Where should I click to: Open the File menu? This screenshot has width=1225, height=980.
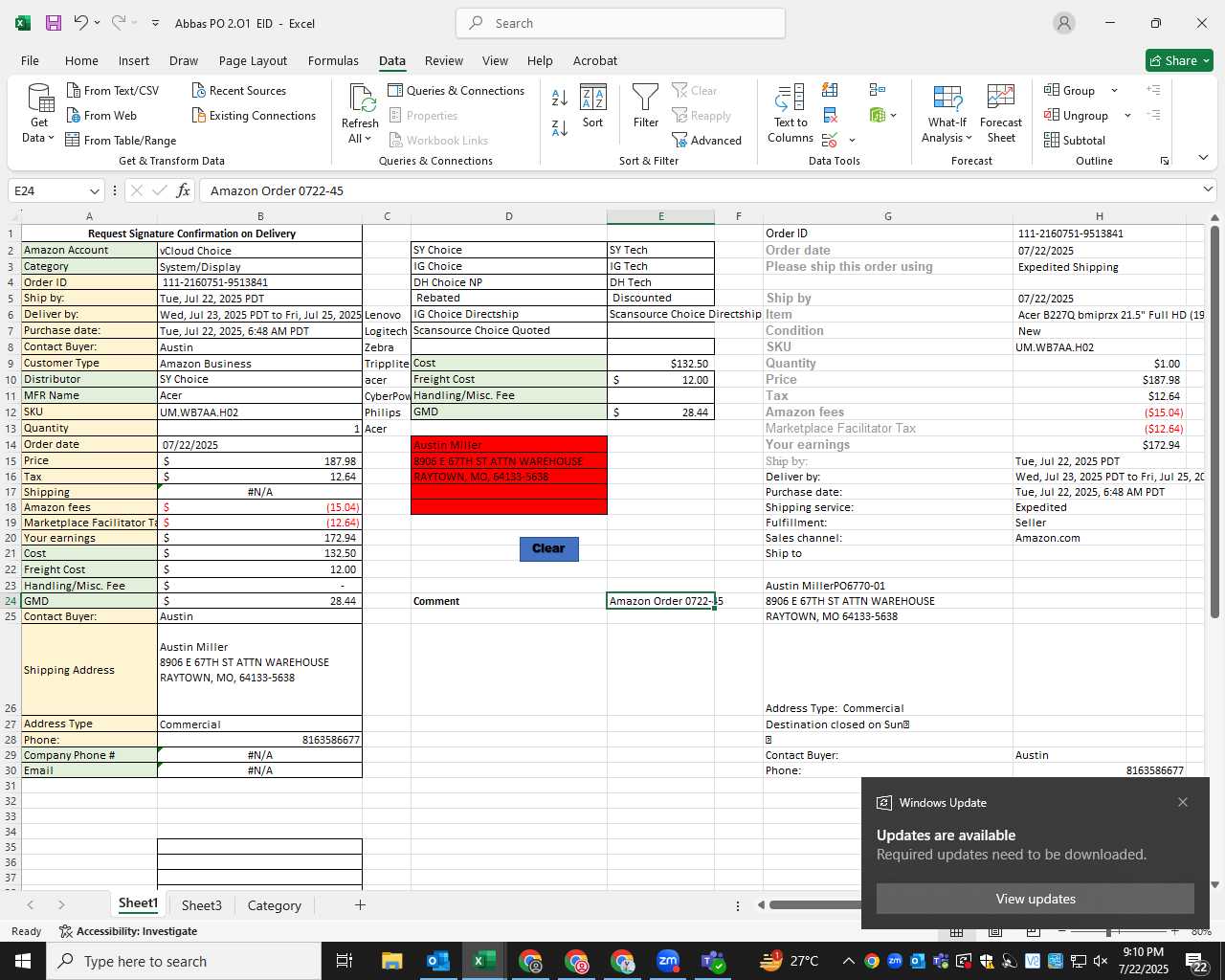(30, 60)
